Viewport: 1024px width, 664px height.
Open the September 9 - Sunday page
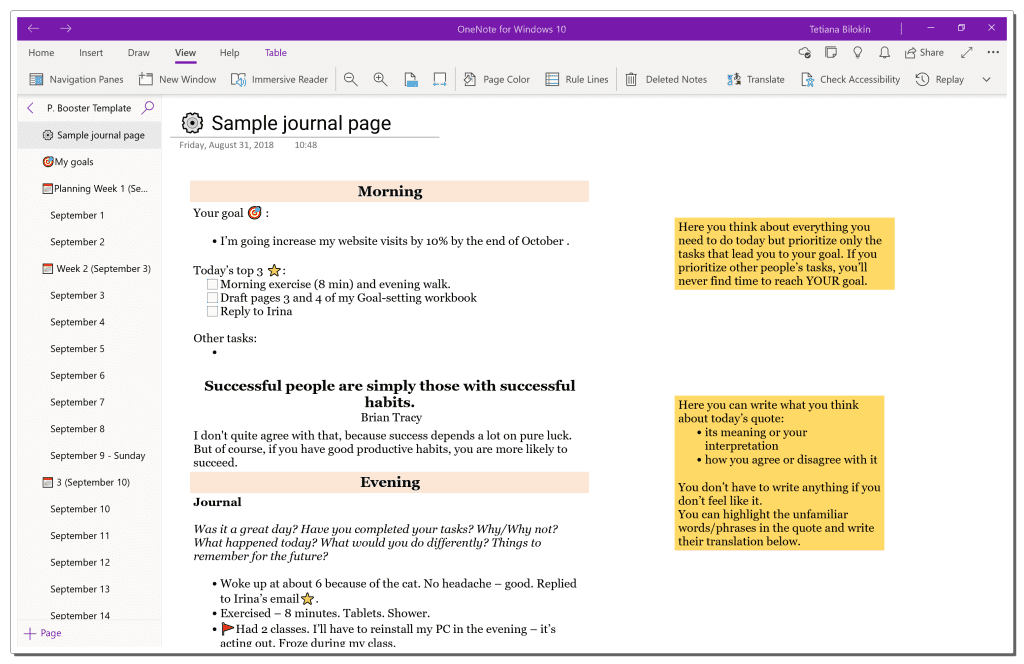(x=89, y=456)
